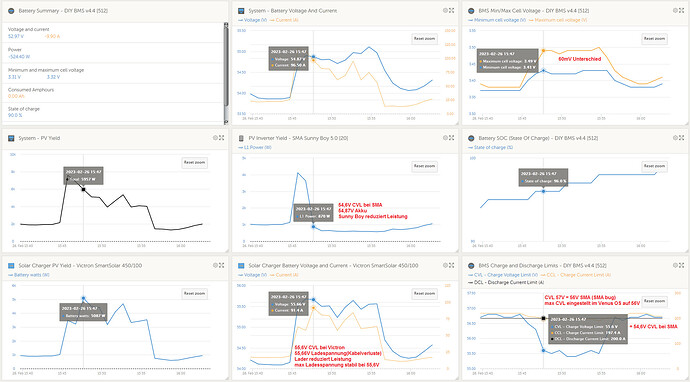The width and height of the screenshot is (690, 382).
Task: Reset zoom on BMS Charge and Discharge Limits chart
Action: [654, 301]
